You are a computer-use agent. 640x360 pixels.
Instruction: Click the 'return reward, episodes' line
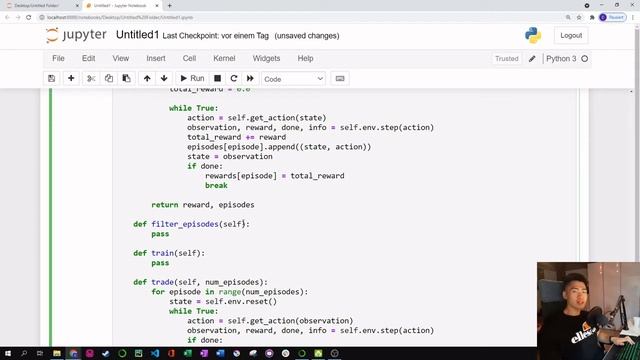click(x=203, y=205)
